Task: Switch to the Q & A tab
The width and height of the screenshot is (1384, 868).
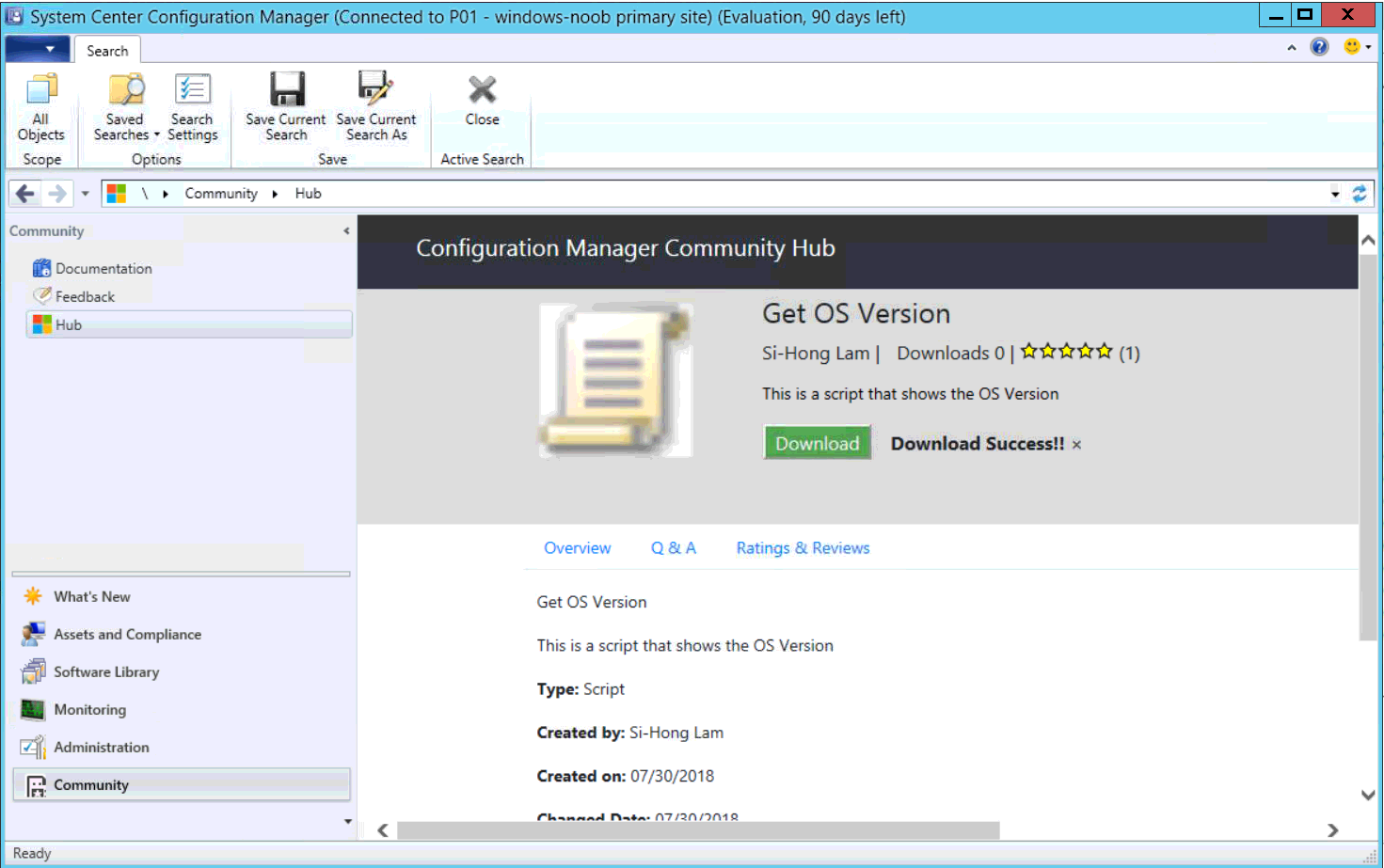Action: pyautogui.click(x=673, y=548)
